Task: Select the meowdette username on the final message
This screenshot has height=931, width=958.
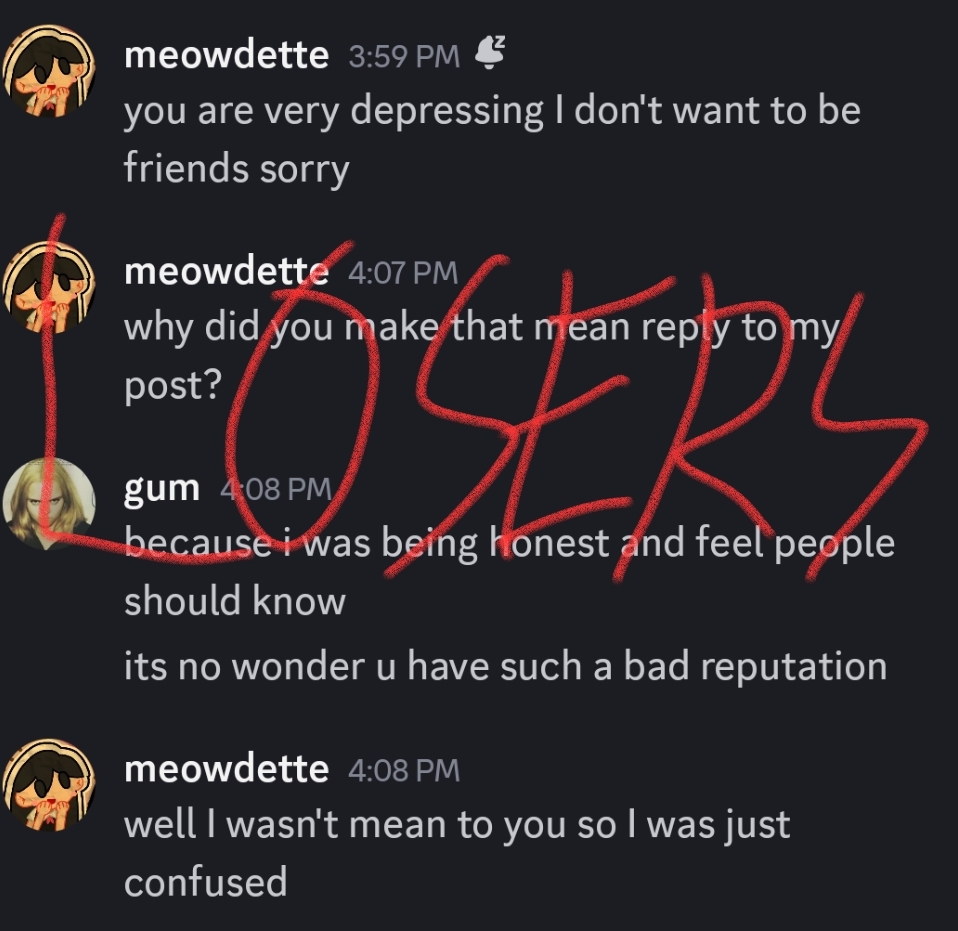Action: pos(227,769)
